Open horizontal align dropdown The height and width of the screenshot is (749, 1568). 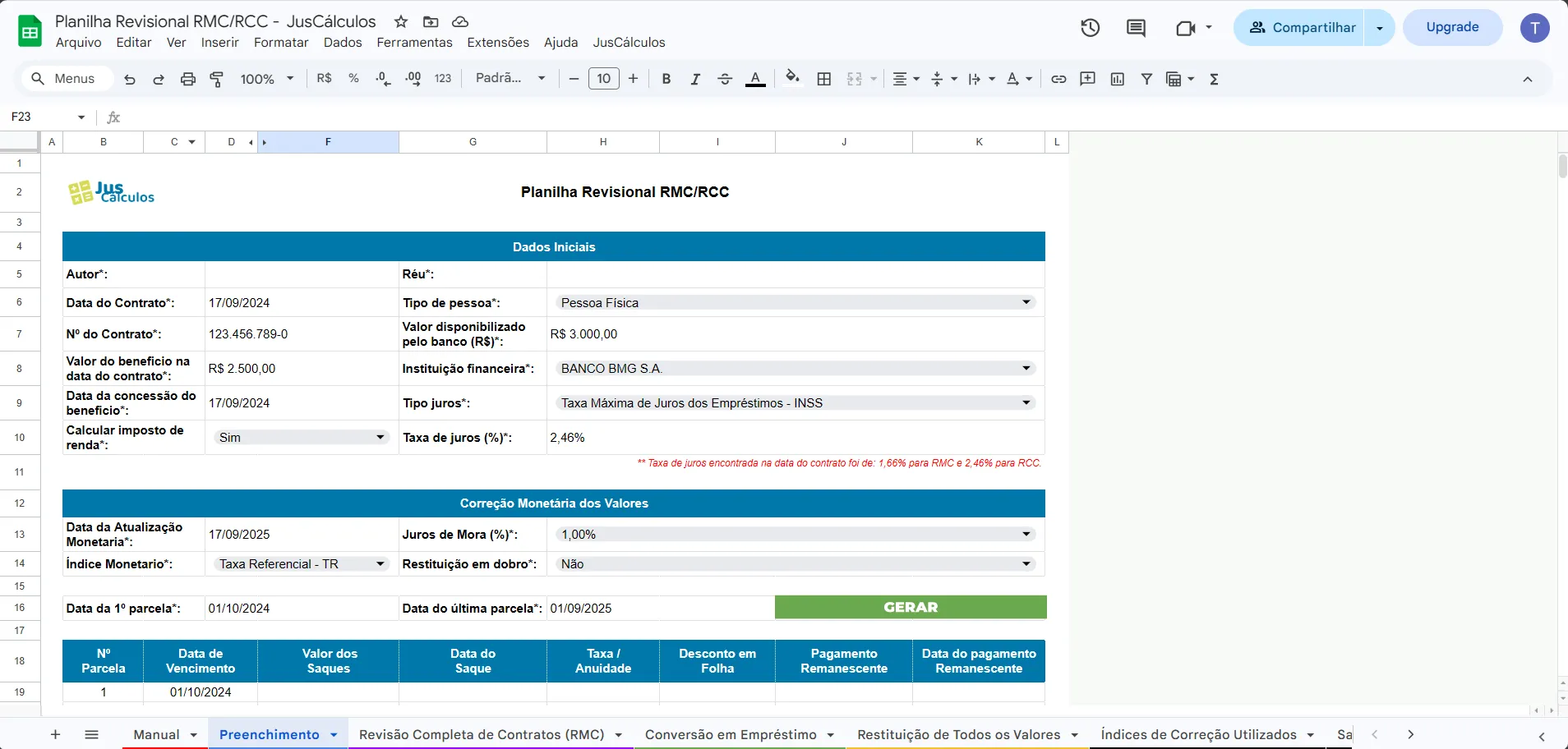[906, 79]
